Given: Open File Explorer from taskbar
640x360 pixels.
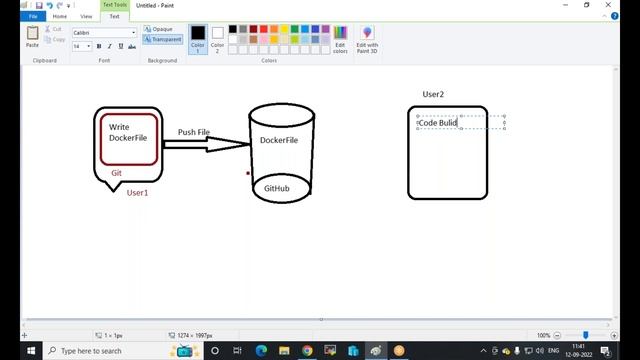Looking at the screenshot, I should (x=284, y=351).
